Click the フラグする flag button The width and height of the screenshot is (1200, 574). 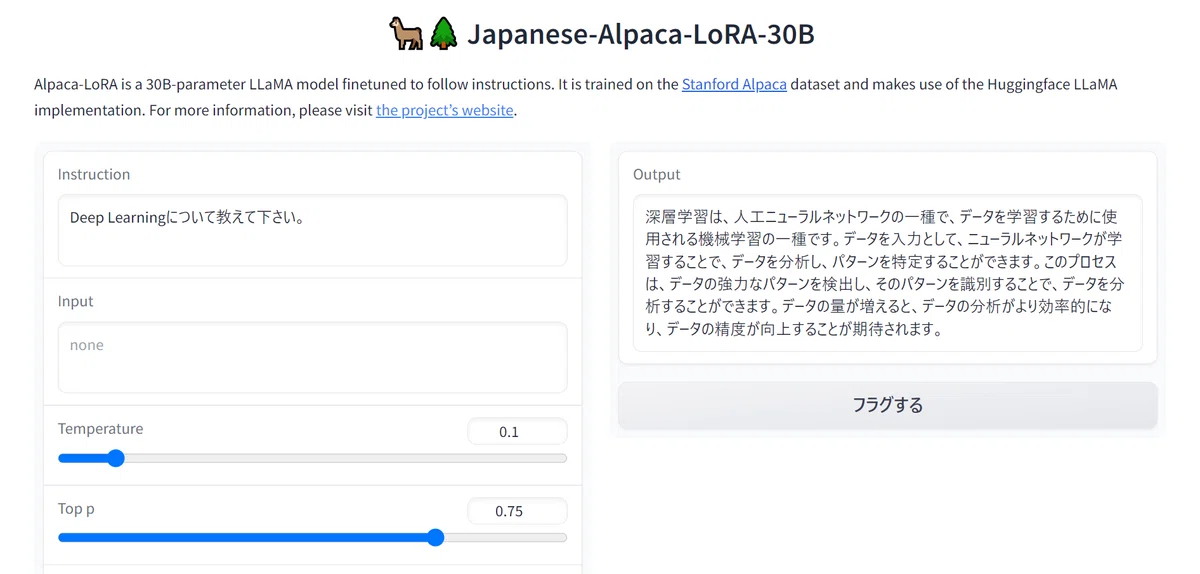pyautogui.click(x=887, y=405)
